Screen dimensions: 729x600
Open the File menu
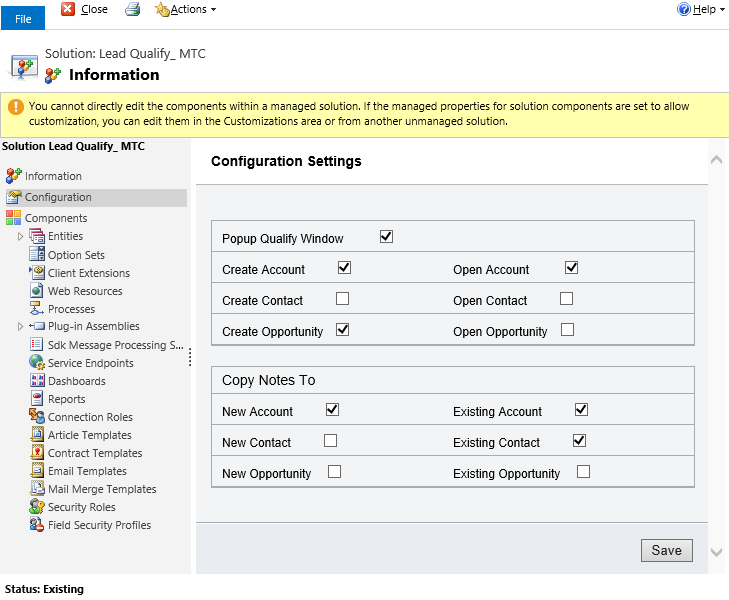[23, 19]
